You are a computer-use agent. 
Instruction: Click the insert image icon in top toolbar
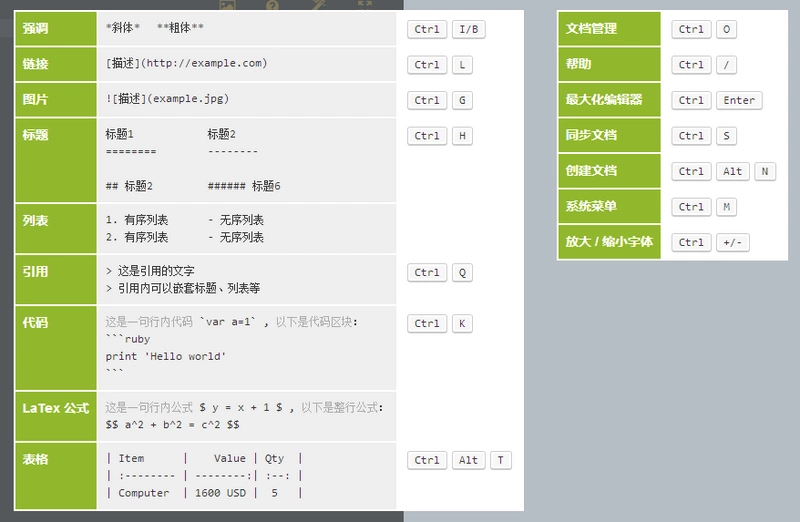click(227, 5)
